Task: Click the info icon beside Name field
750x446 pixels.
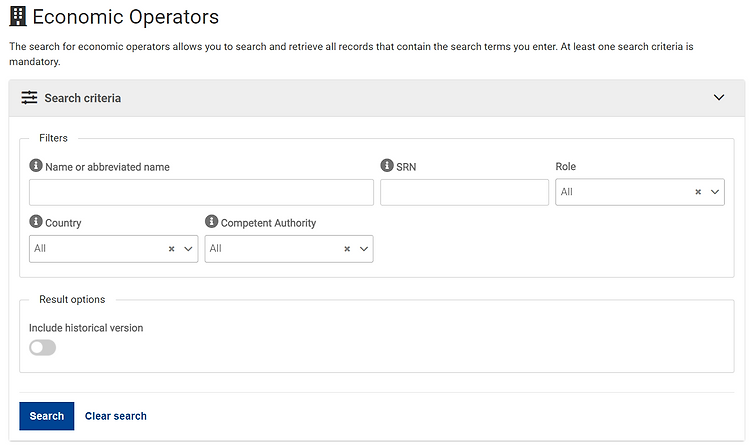Action: tap(36, 166)
